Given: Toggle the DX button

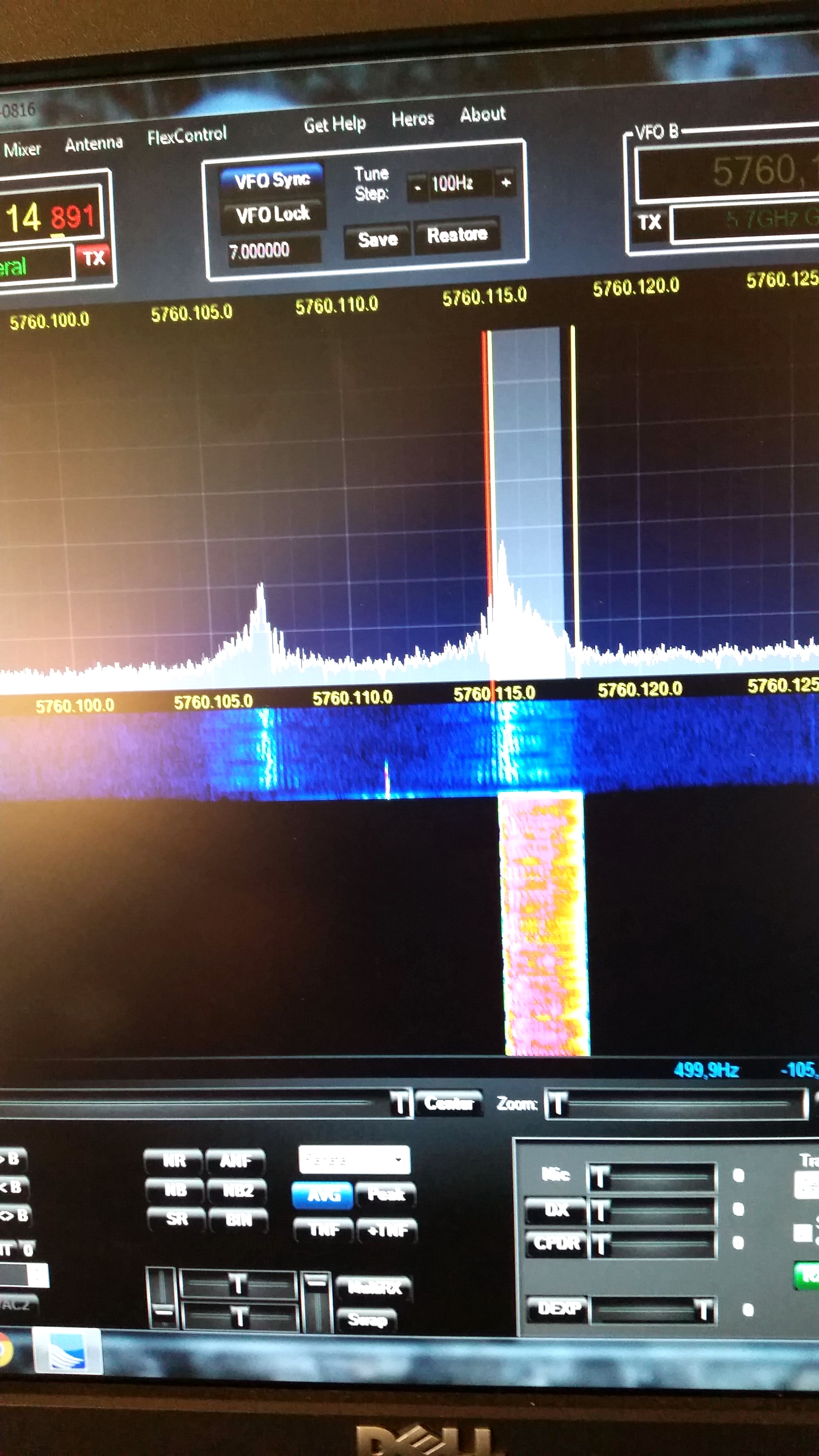Looking at the screenshot, I should point(556,1211).
